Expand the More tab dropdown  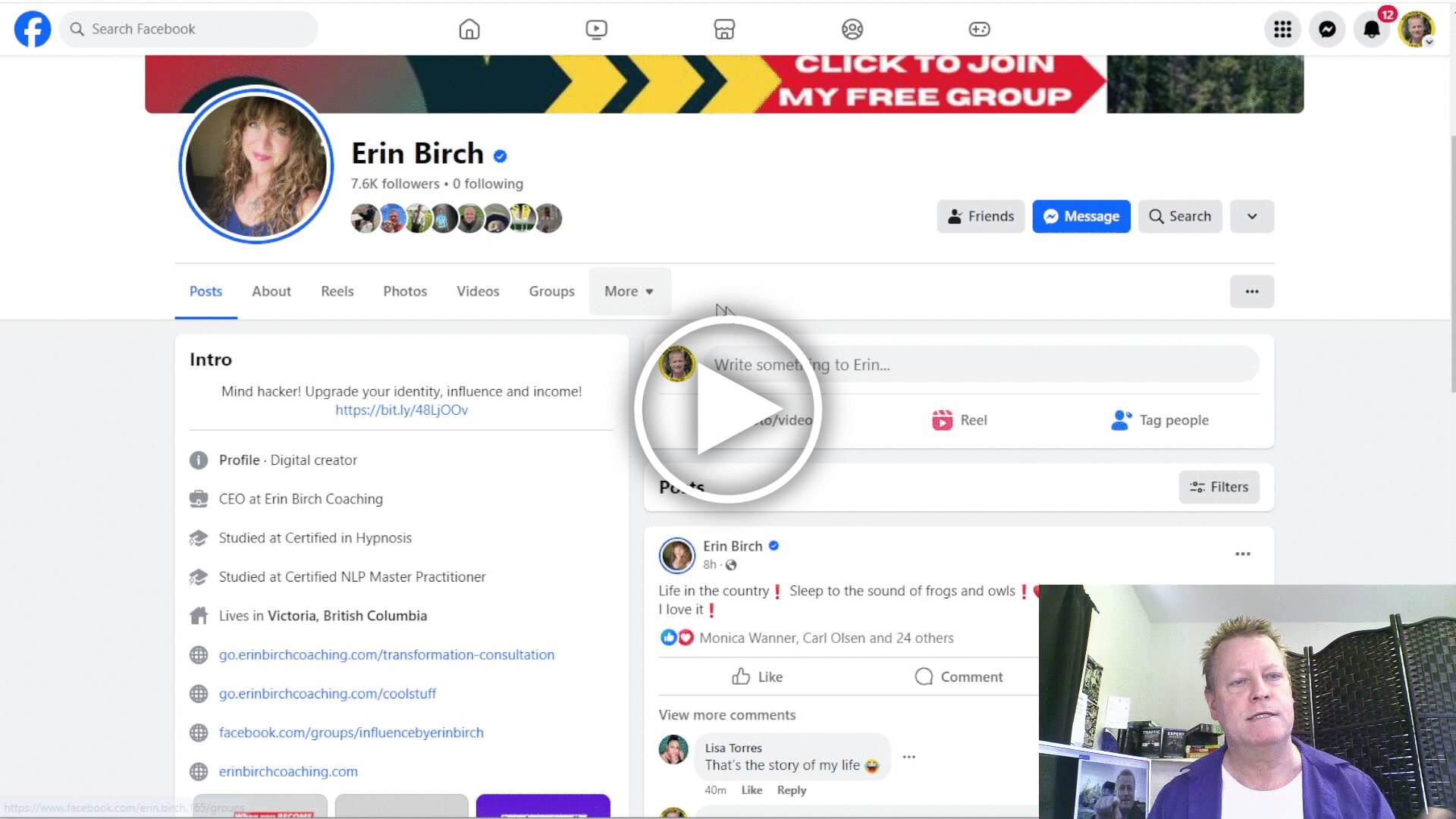(629, 291)
